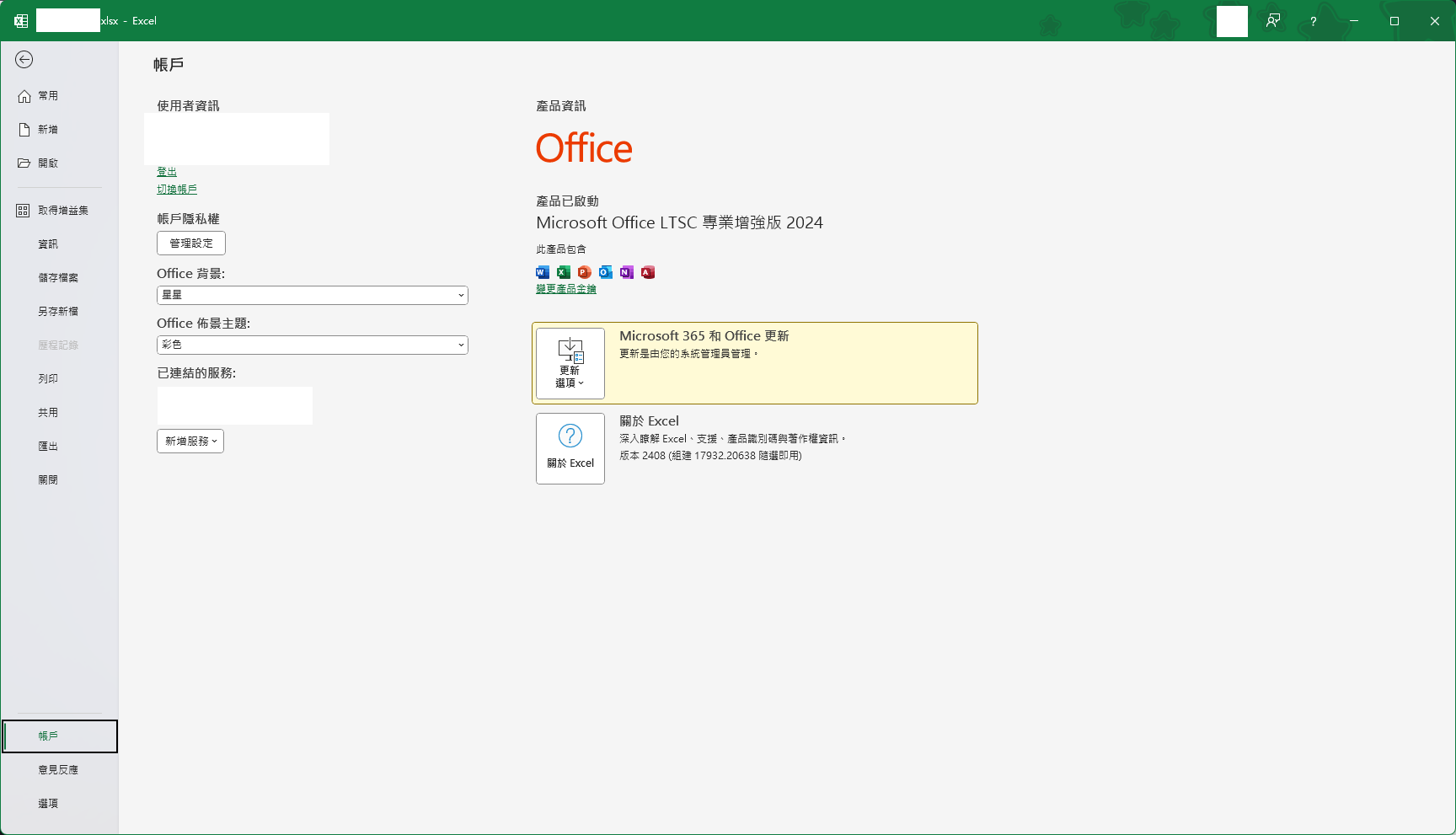Open the 共用 share page

click(59, 413)
